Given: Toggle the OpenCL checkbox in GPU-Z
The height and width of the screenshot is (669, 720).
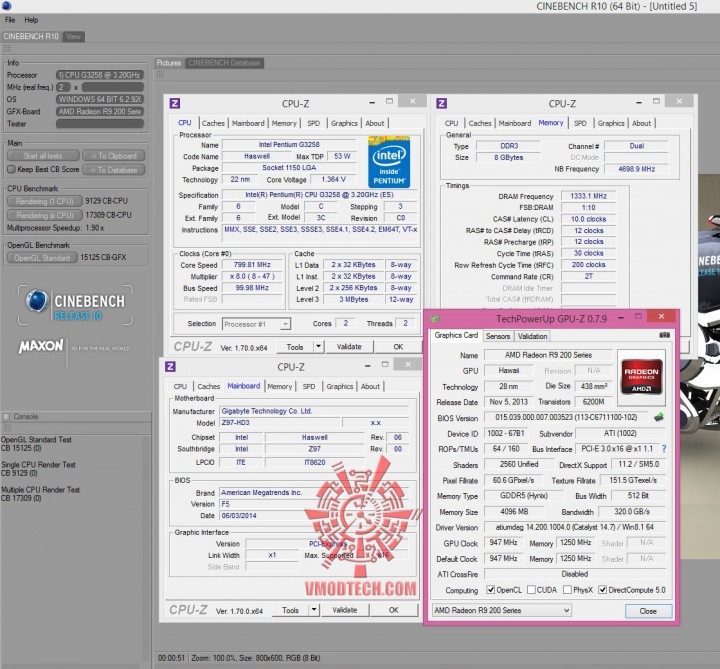Looking at the screenshot, I should [x=490, y=590].
